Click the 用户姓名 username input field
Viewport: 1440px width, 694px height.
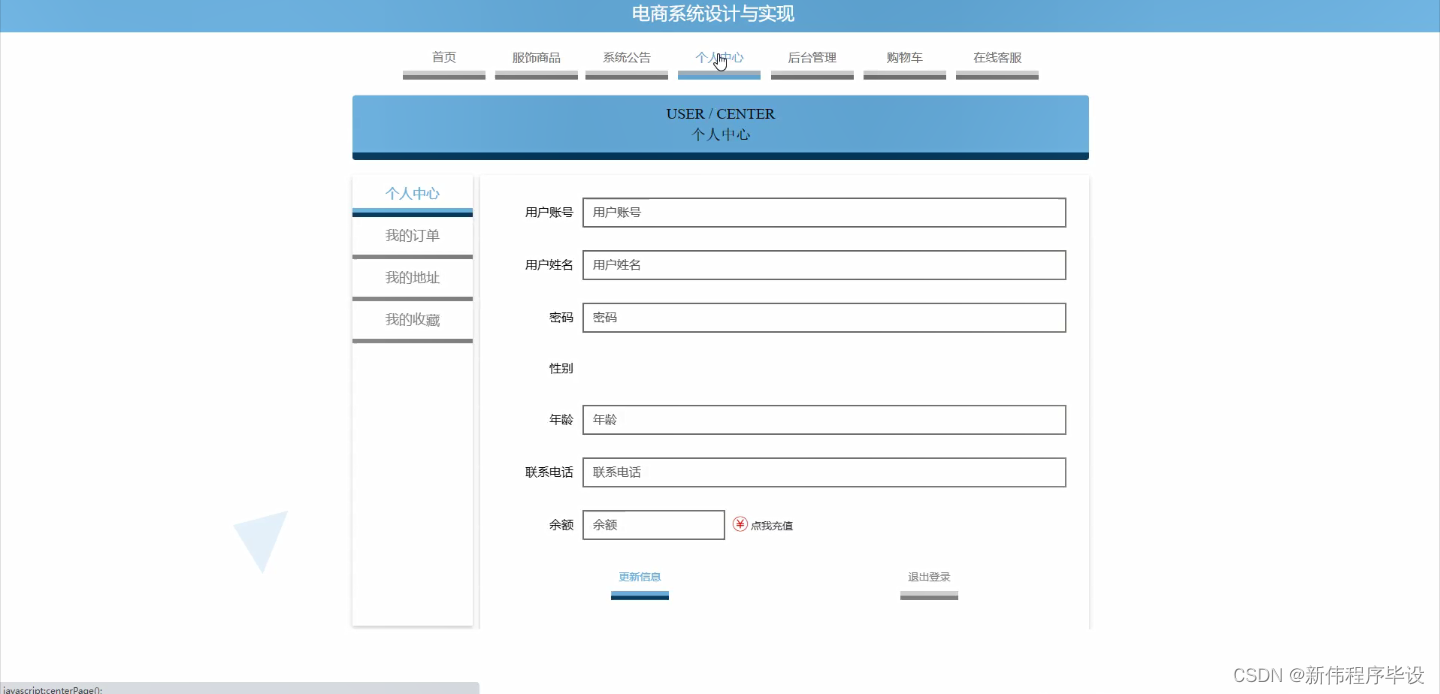pyautogui.click(x=823, y=264)
